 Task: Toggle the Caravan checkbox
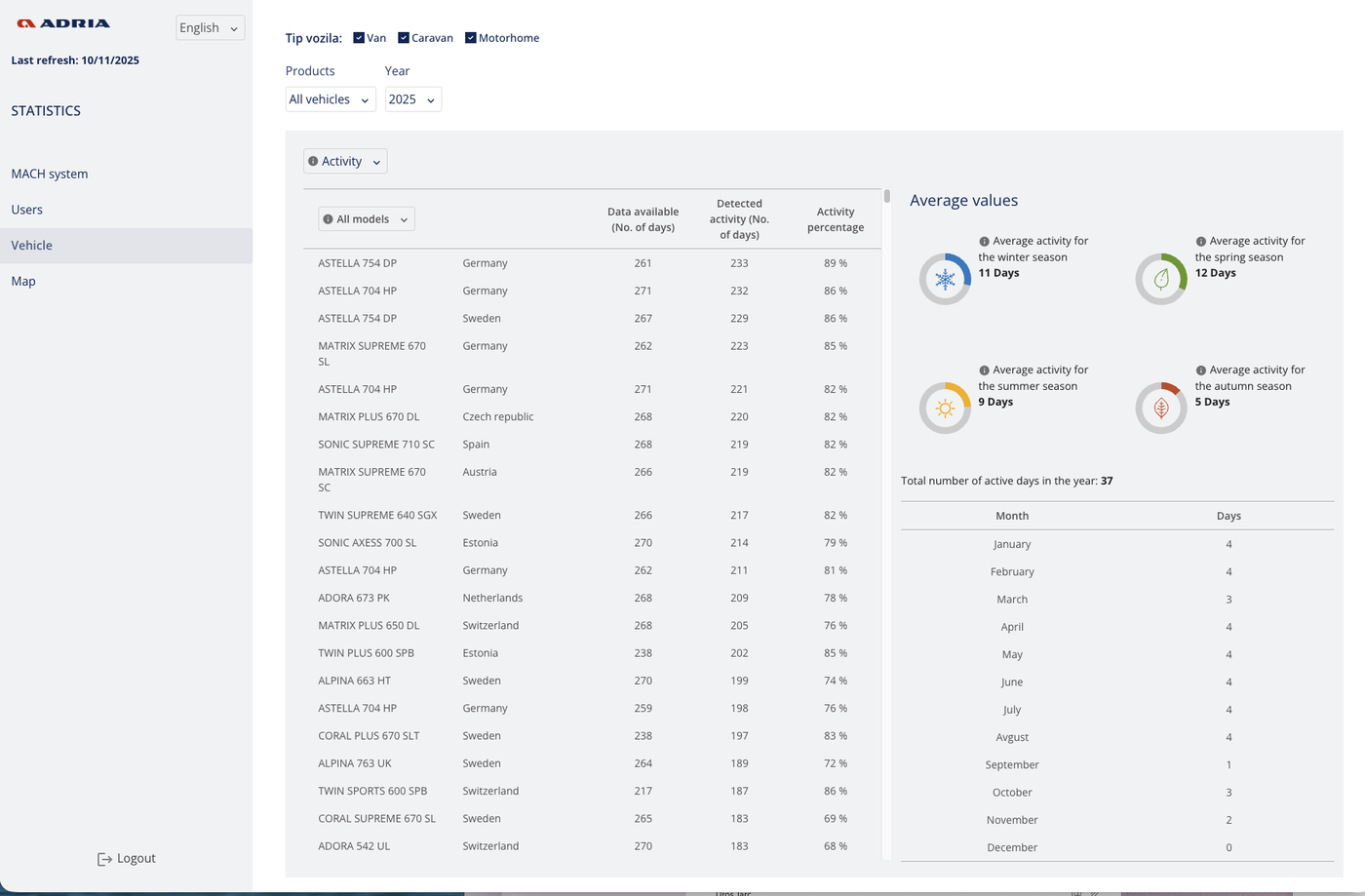tap(404, 38)
